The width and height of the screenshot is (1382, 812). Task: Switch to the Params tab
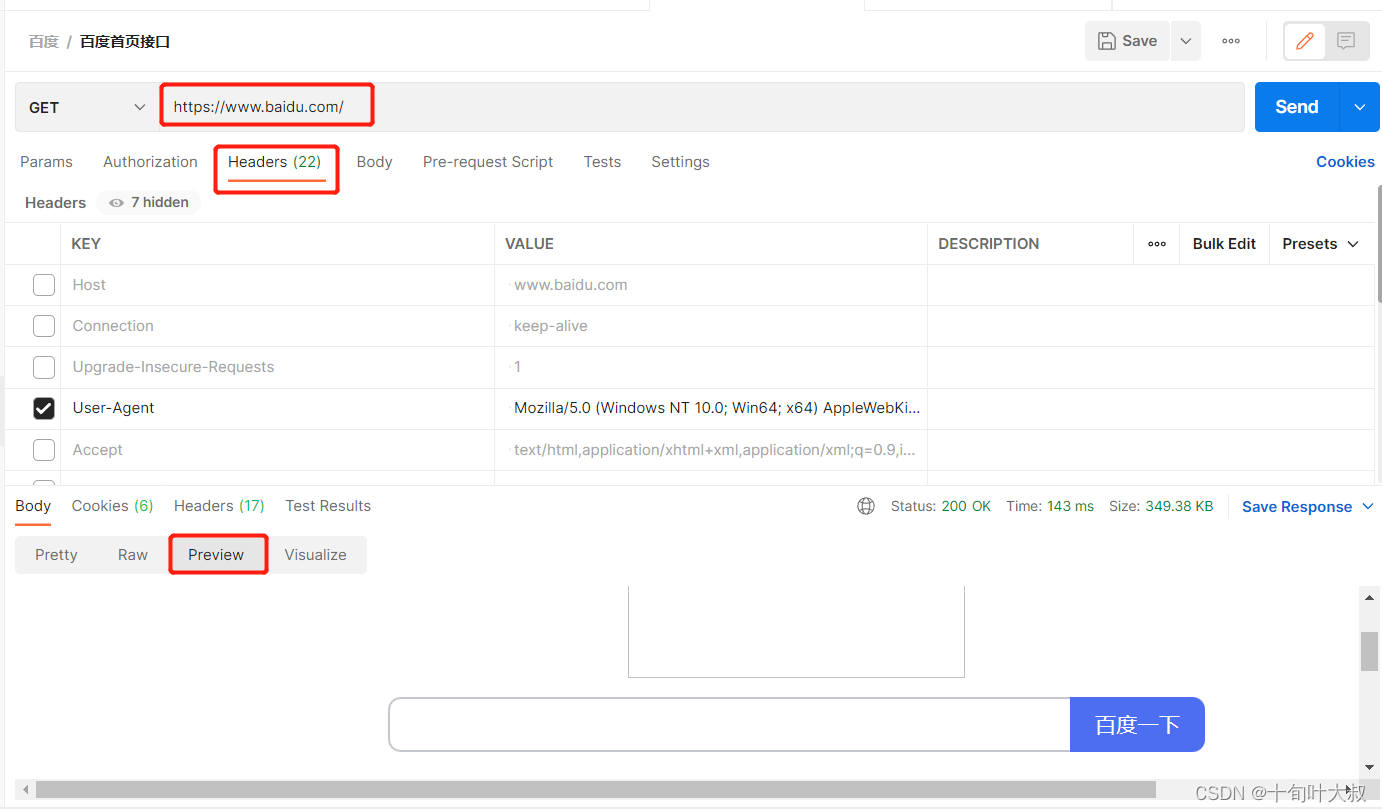[46, 162]
